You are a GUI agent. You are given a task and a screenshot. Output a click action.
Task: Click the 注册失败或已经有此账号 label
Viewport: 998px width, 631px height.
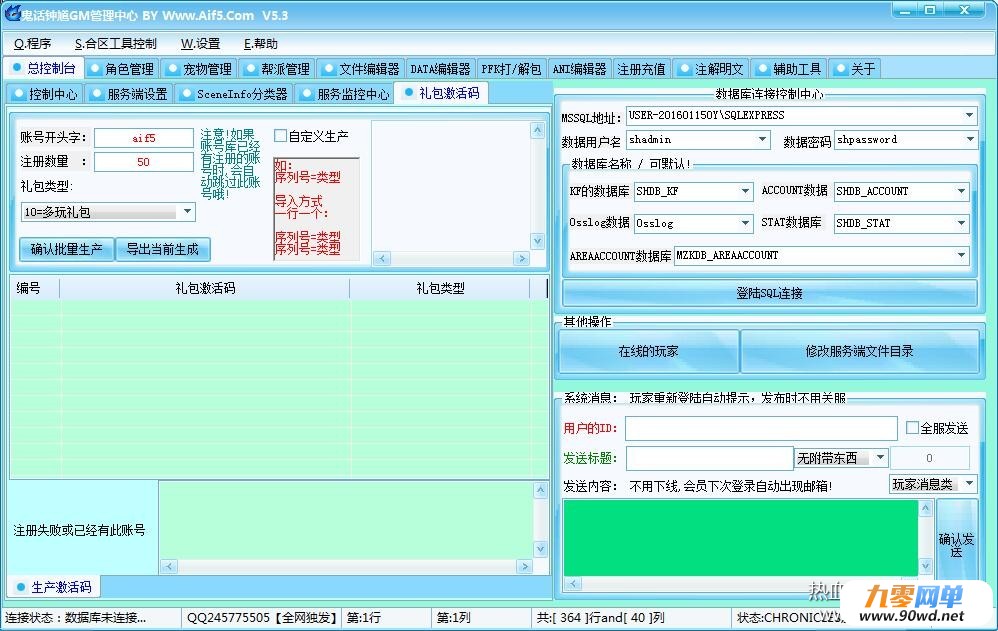pyautogui.click(x=80, y=530)
